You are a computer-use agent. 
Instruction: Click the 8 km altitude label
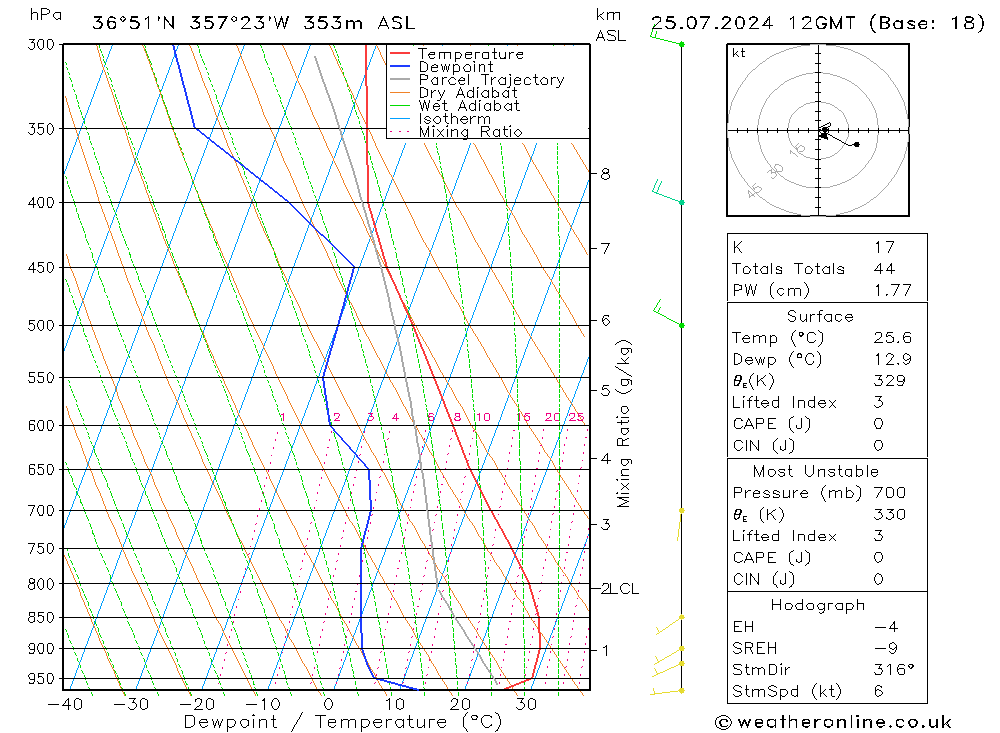605,174
